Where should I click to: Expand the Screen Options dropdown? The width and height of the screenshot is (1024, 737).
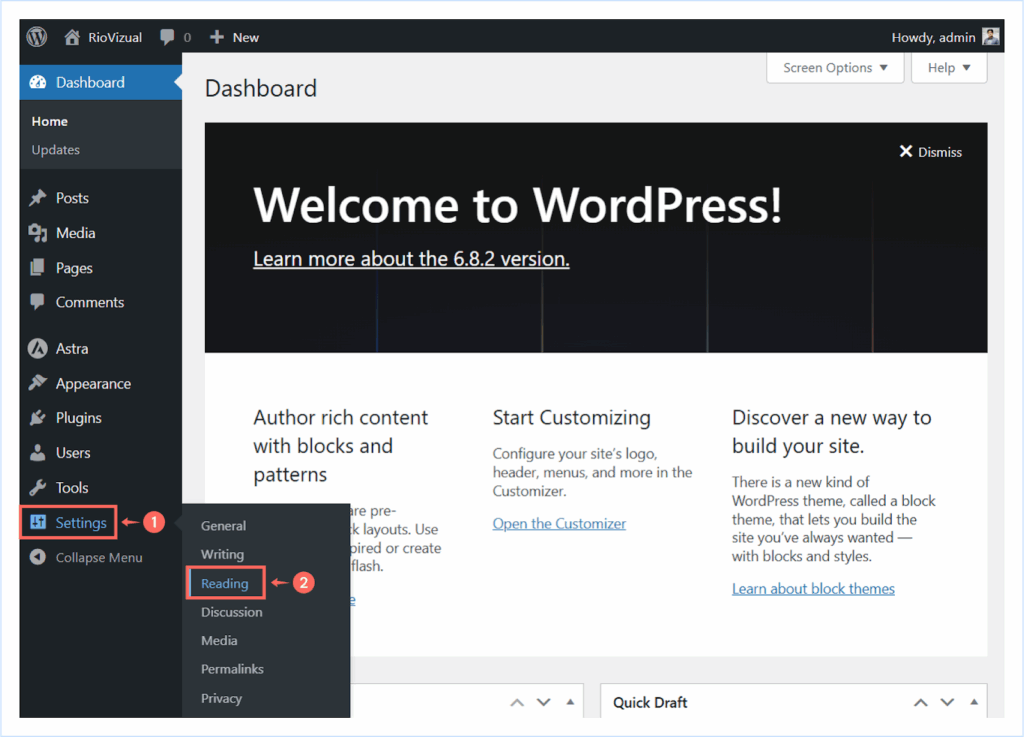click(835, 68)
